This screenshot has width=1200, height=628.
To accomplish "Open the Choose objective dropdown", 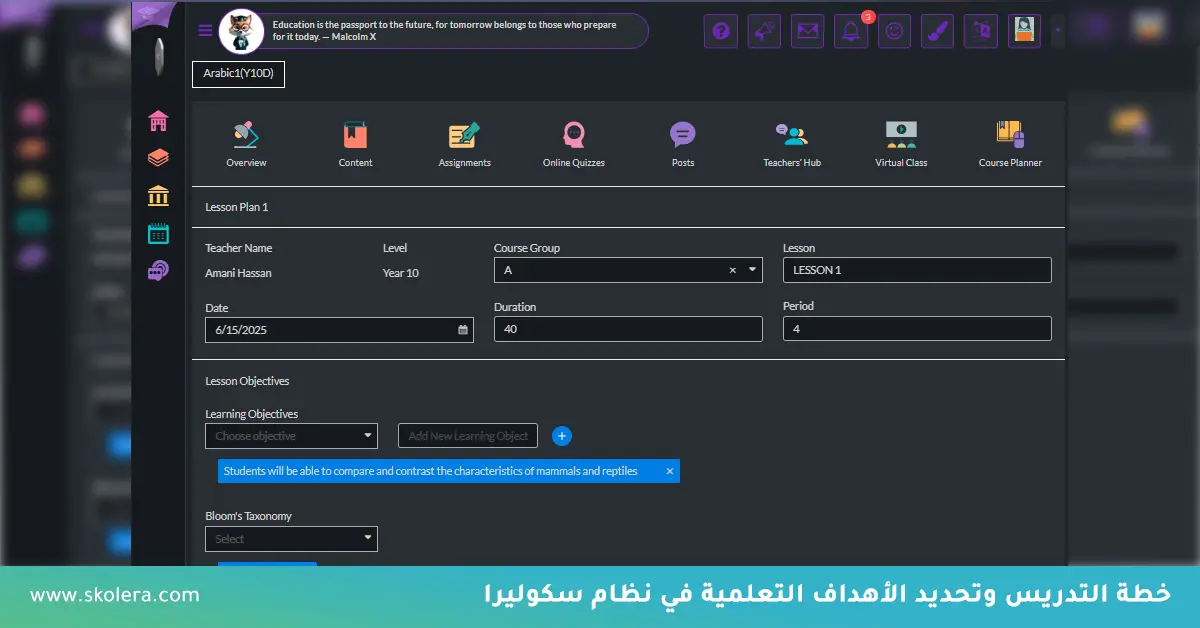I will coord(291,436).
